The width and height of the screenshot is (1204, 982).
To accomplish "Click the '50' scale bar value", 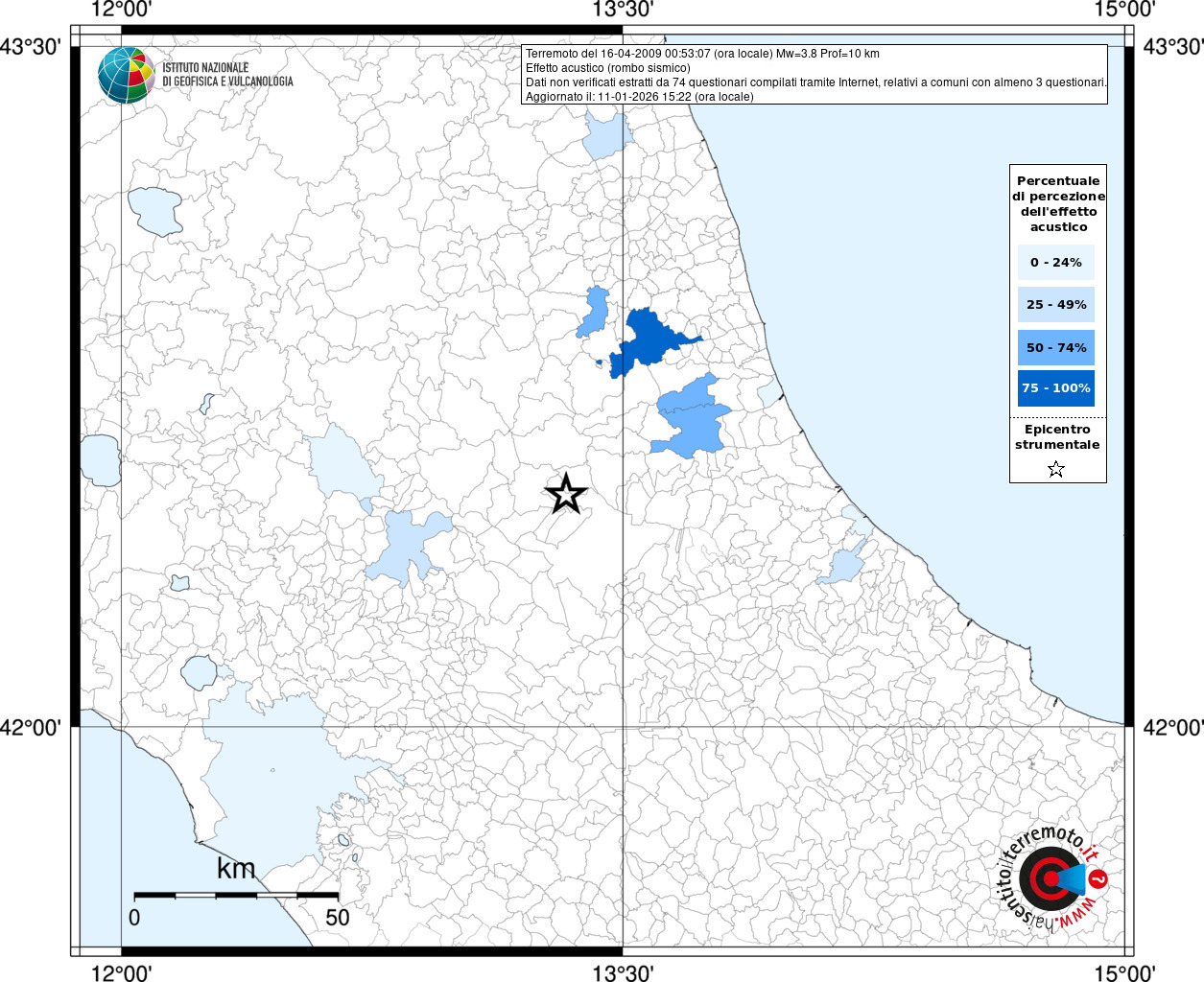I will coord(338,917).
